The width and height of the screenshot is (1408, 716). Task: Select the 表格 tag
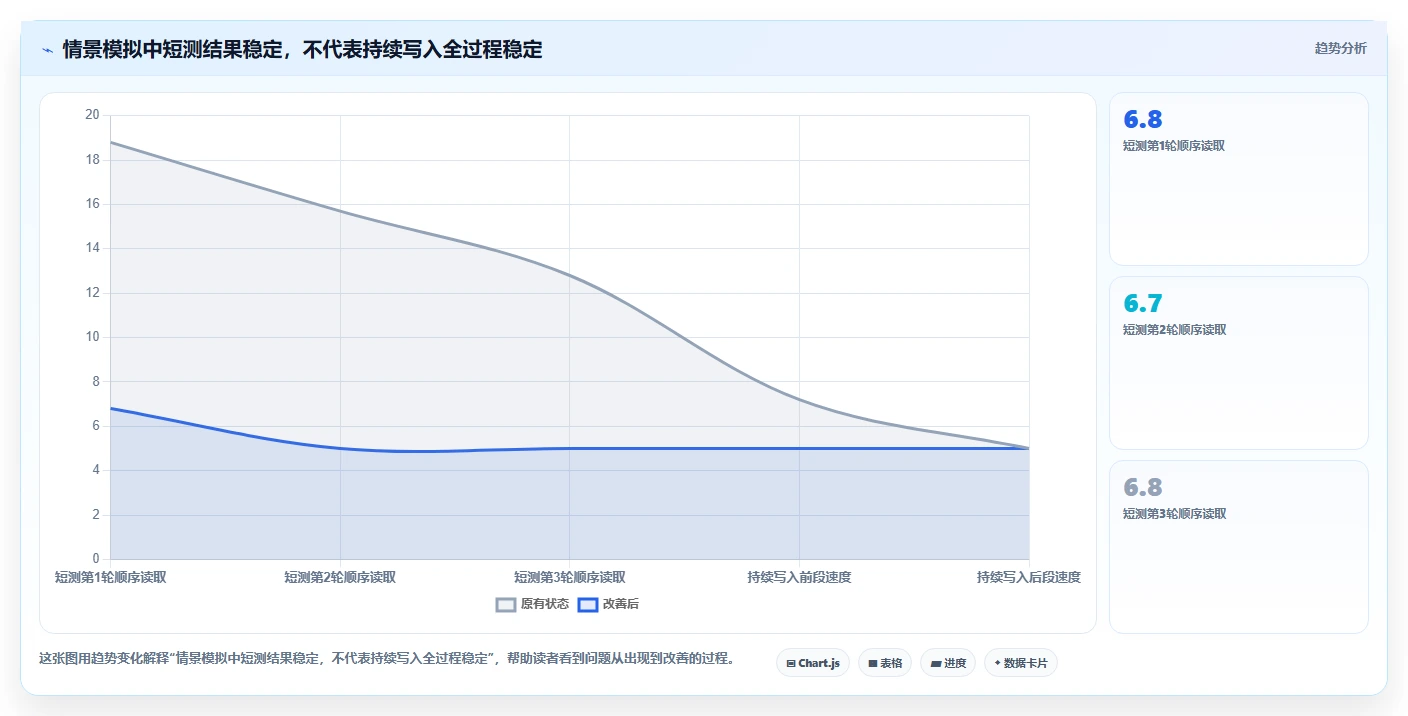(884, 663)
